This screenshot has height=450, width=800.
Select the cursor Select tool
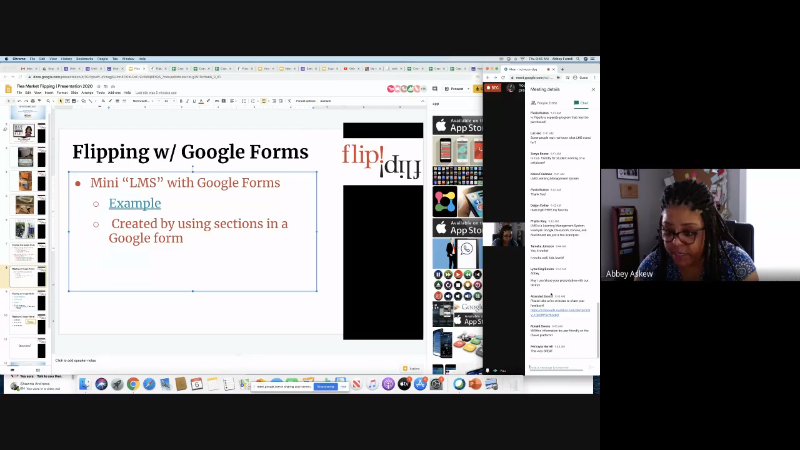tap(61, 101)
